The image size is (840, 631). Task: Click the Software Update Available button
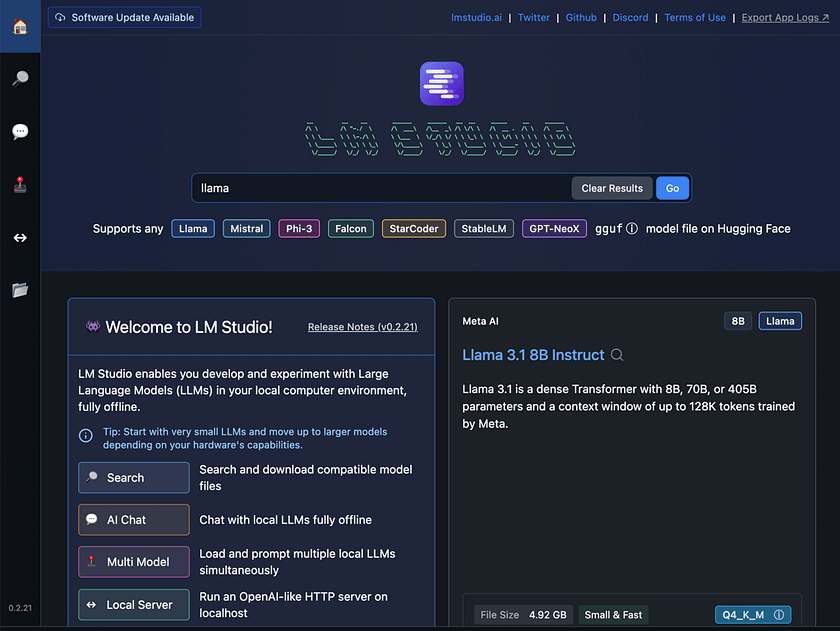(124, 17)
